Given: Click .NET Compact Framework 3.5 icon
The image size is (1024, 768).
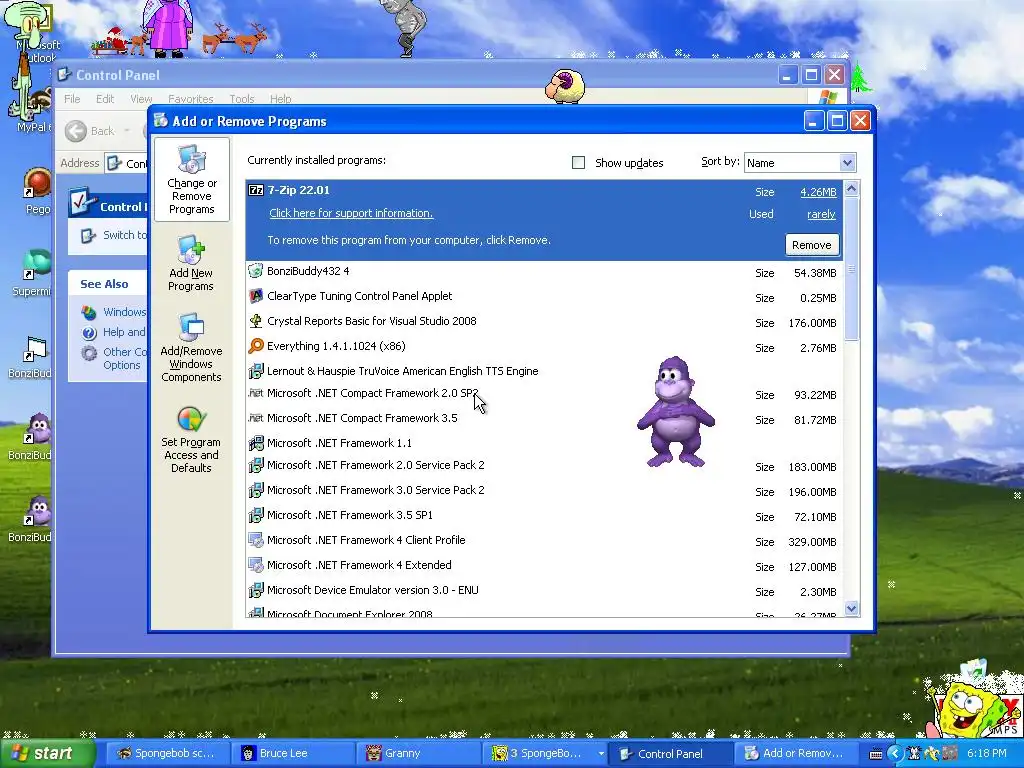Looking at the screenshot, I should pos(256,418).
